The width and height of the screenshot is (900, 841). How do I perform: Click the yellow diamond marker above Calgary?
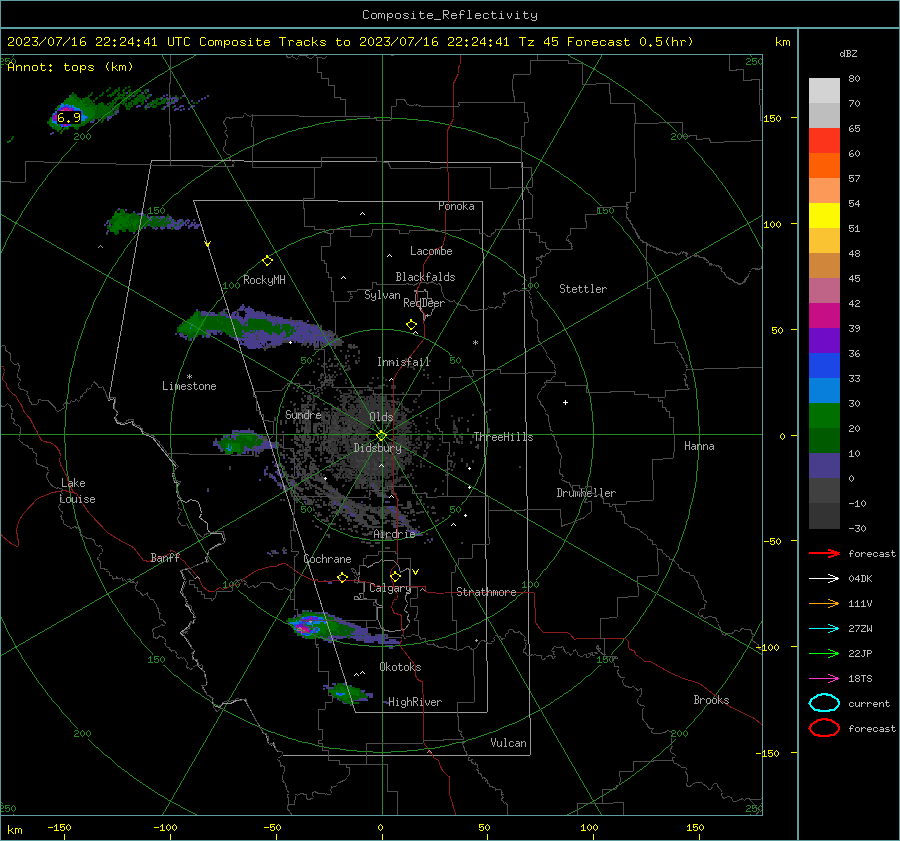[395, 576]
